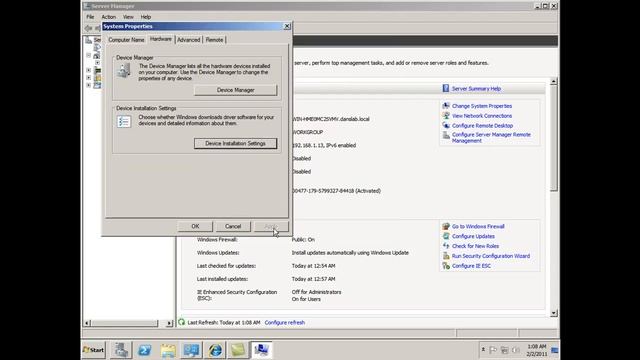This screenshot has height=360, width=640.
Task: Launch Internet Explorer from the taskbar
Action: tap(215, 350)
